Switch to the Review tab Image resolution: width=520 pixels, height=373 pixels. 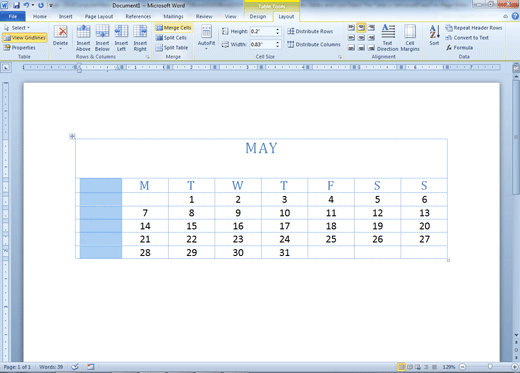204,16
